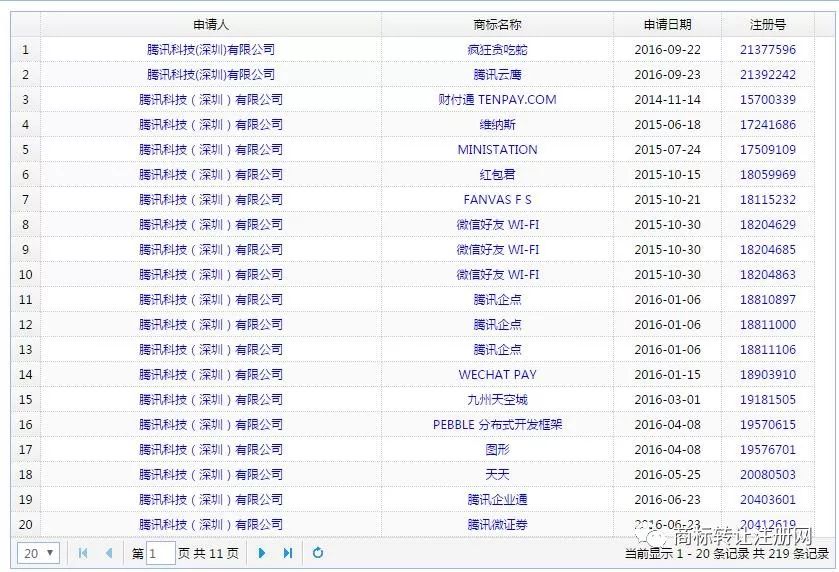Select registration number 18204863
The width and height of the screenshot is (839, 572).
click(768, 274)
